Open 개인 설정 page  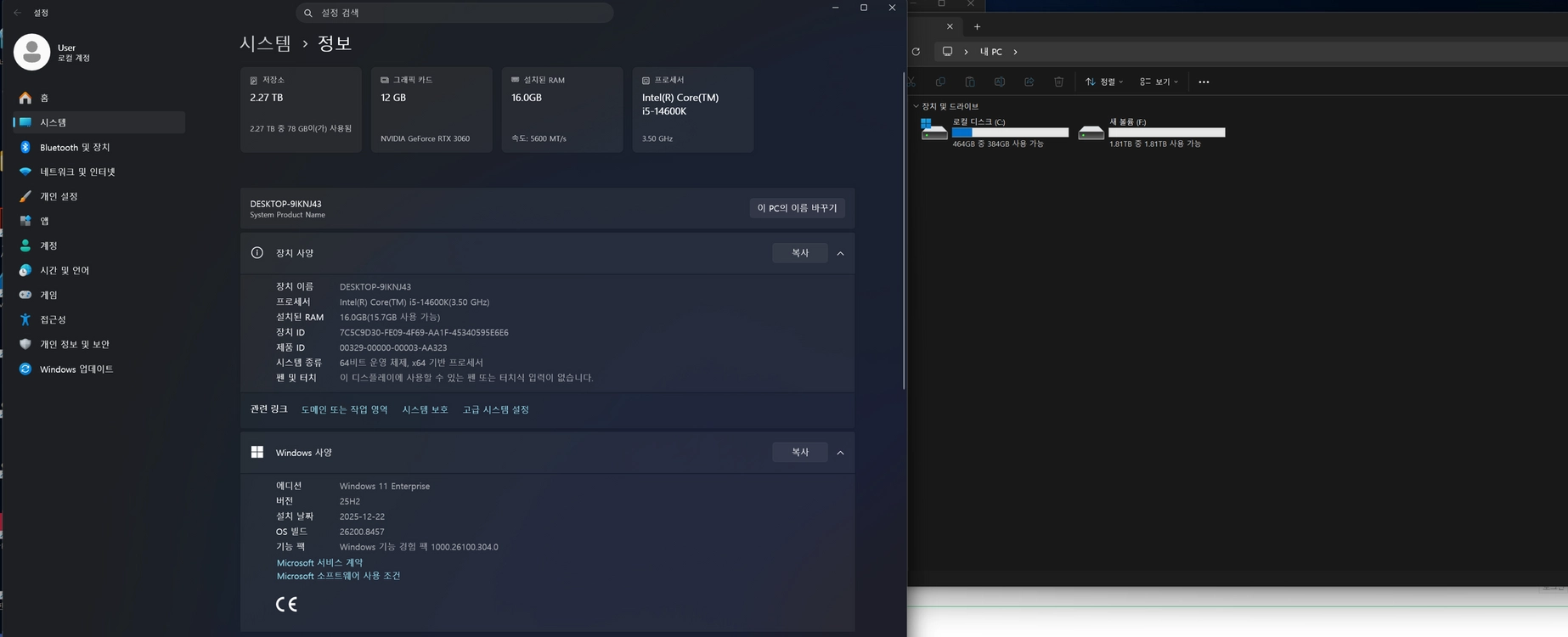click(x=99, y=196)
